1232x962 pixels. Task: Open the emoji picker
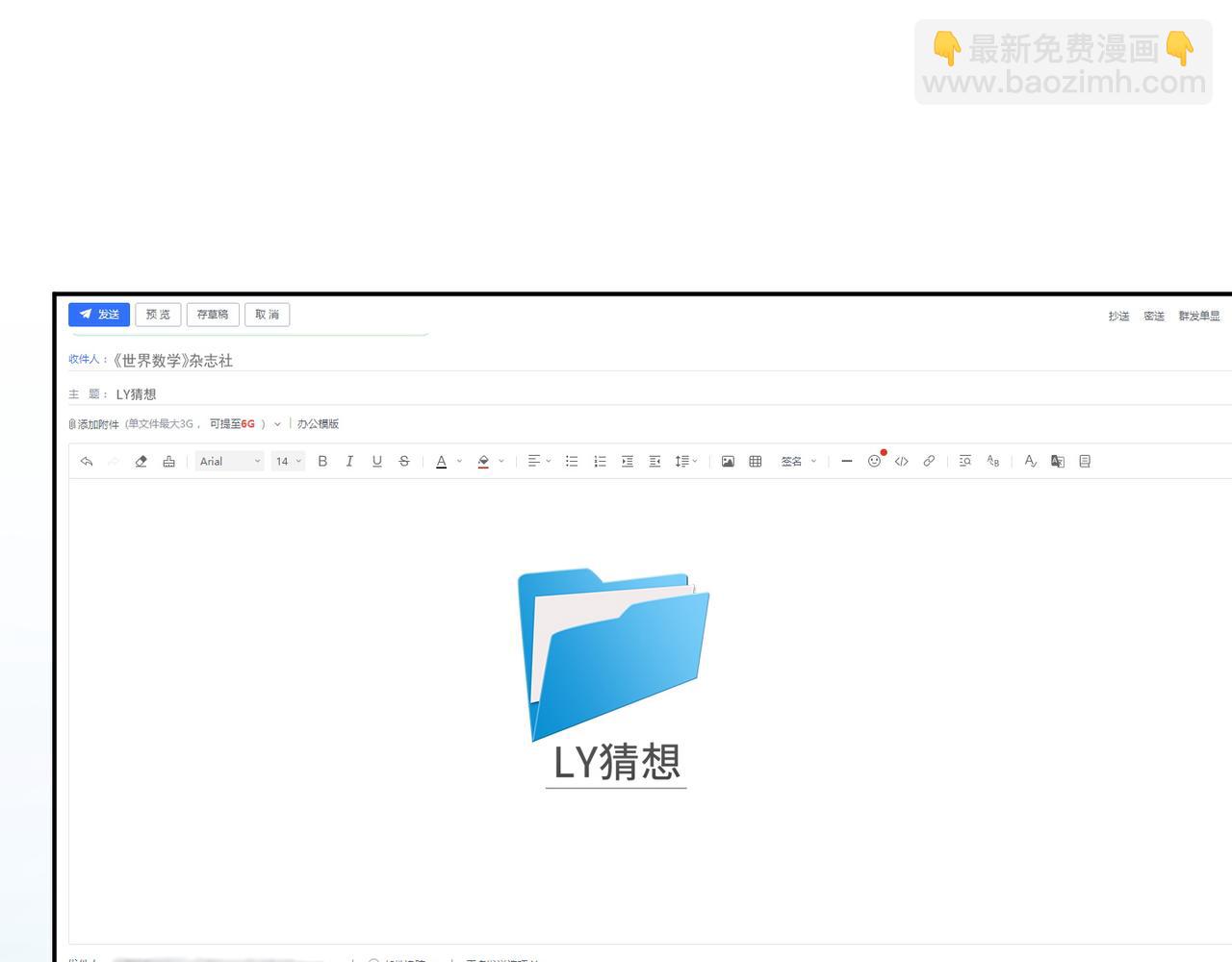[874, 462]
